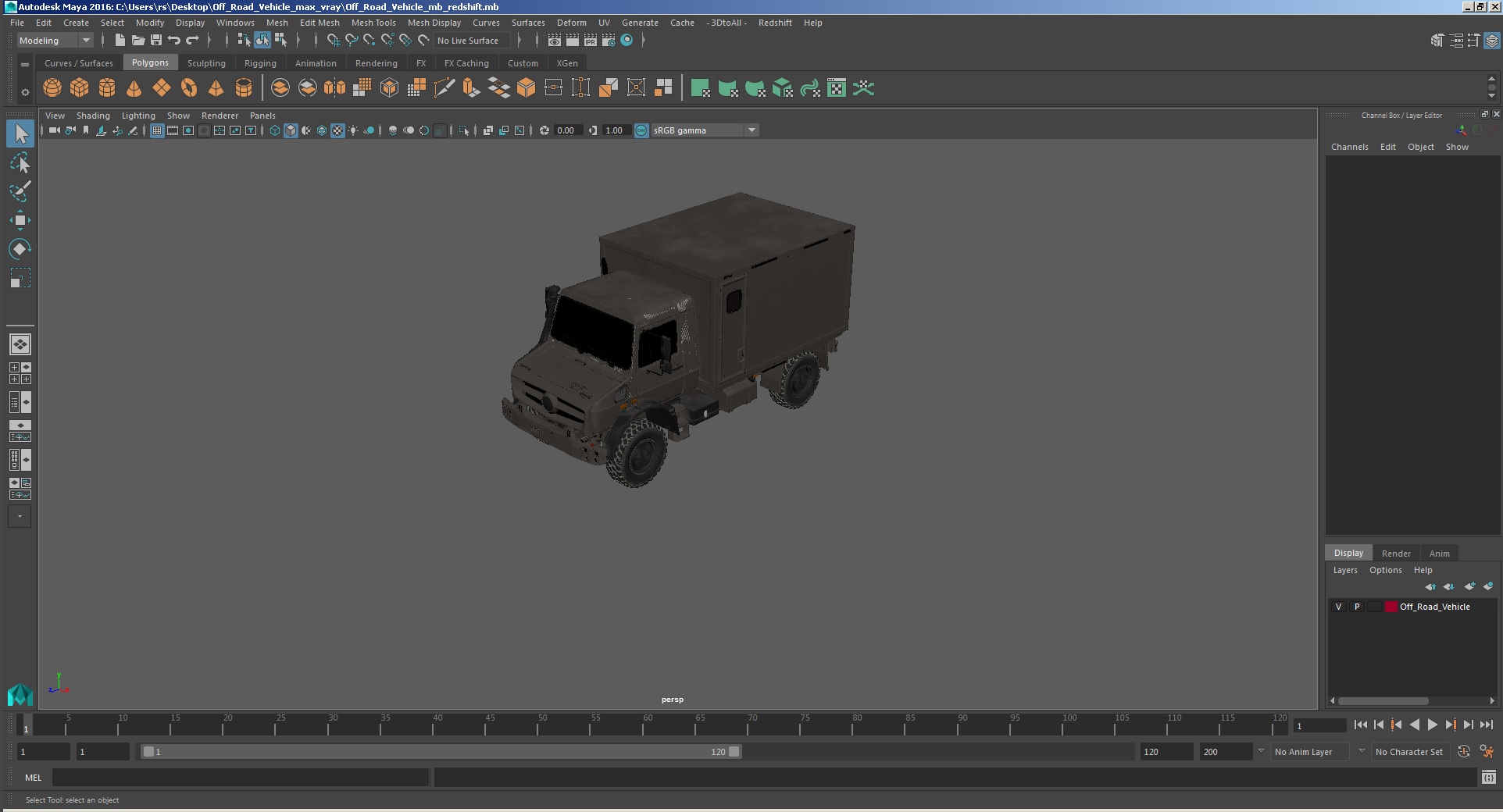Click the MEL command line input

tap(241, 778)
